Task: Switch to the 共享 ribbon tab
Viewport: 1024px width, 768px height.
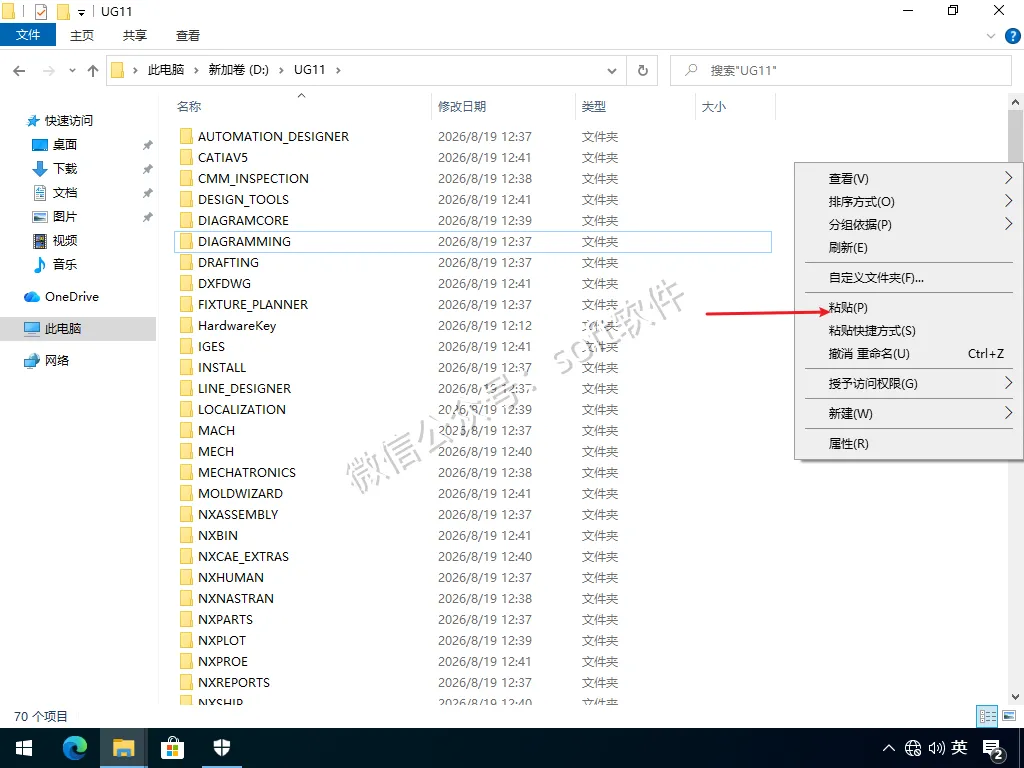Action: coord(135,35)
